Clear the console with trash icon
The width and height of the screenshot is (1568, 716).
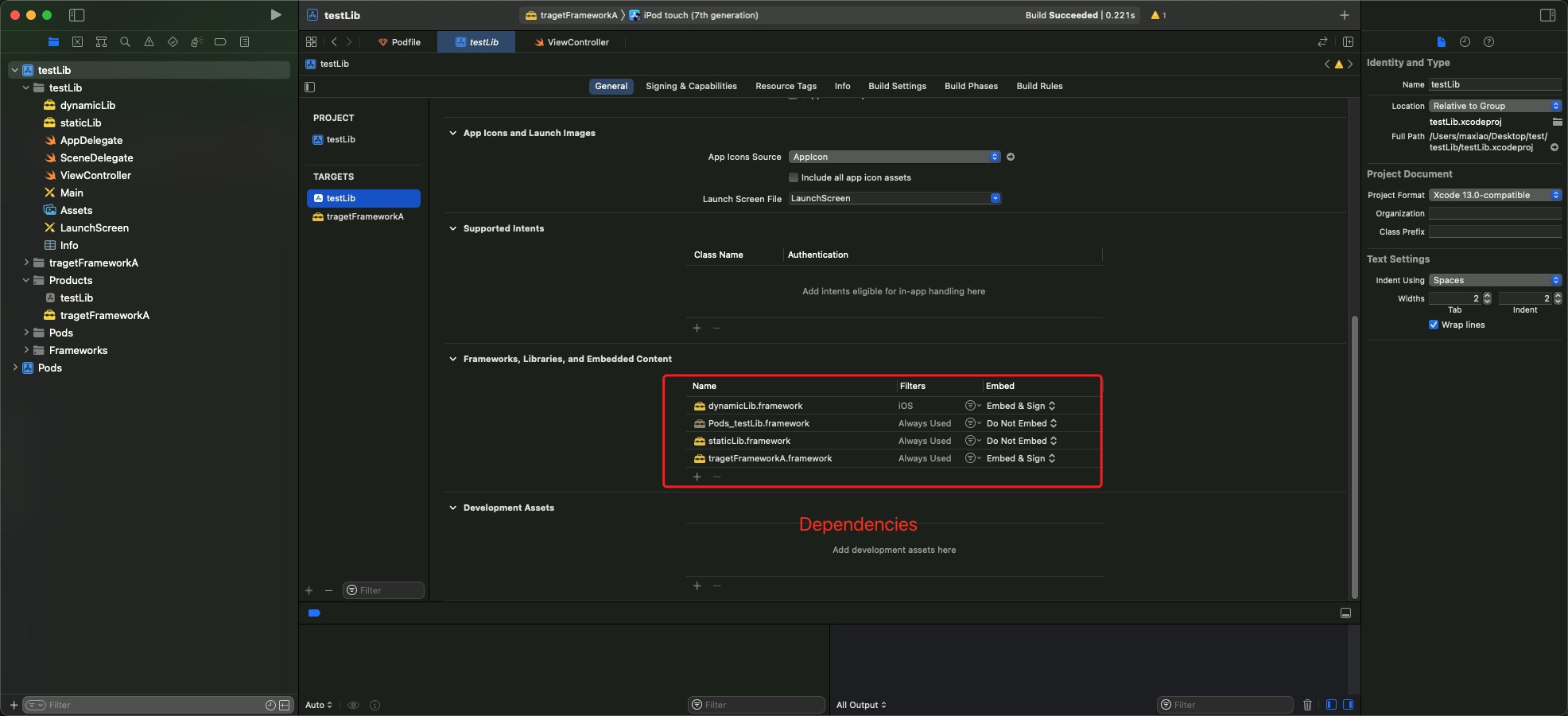click(x=1307, y=705)
